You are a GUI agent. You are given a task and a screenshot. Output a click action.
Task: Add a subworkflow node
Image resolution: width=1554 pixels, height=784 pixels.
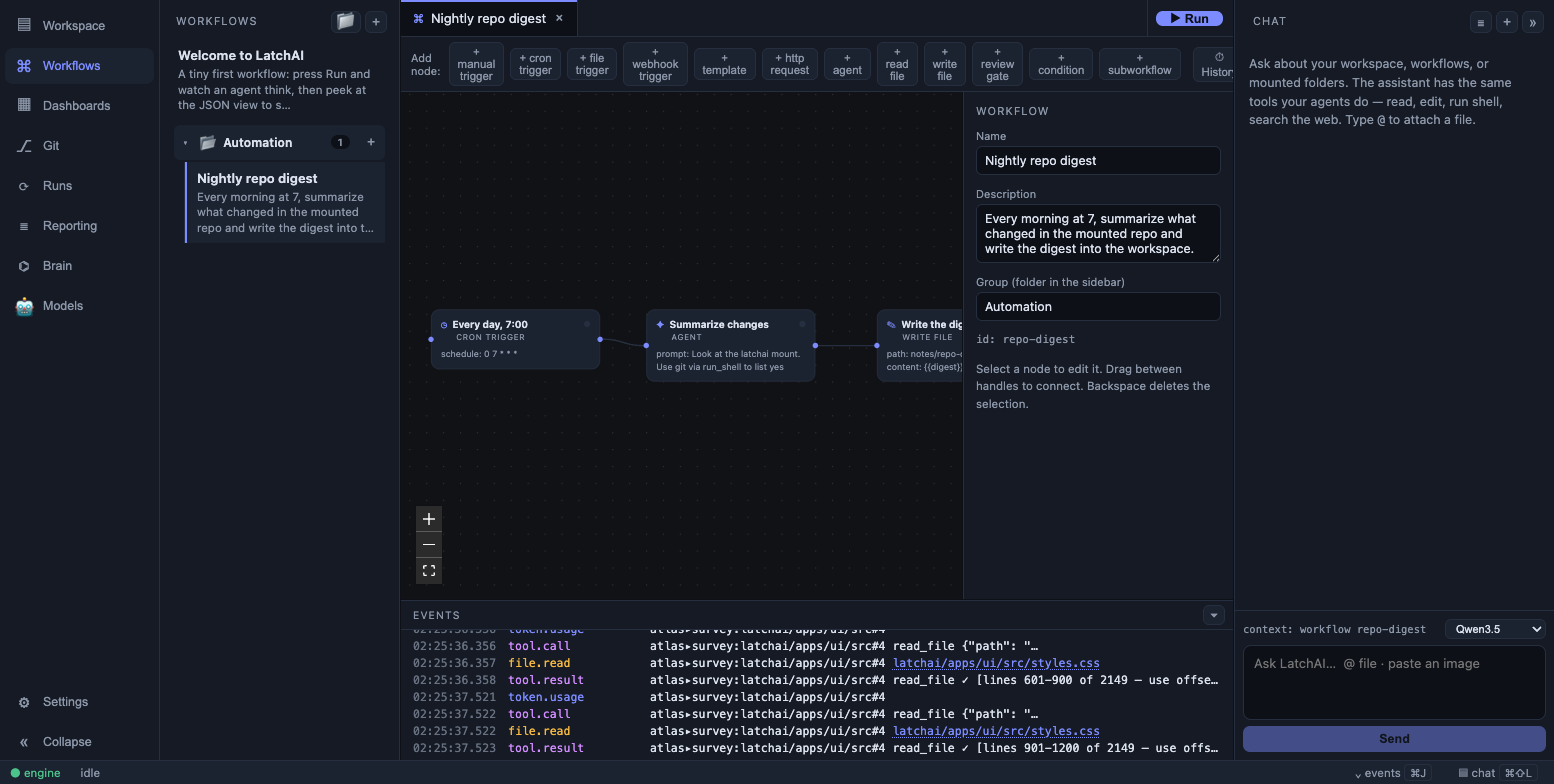coord(1140,64)
